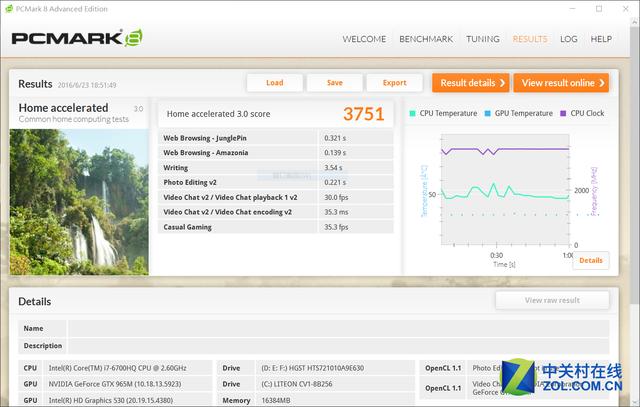The image size is (640, 407).
Task: Click View raw result button
Action: (x=552, y=300)
